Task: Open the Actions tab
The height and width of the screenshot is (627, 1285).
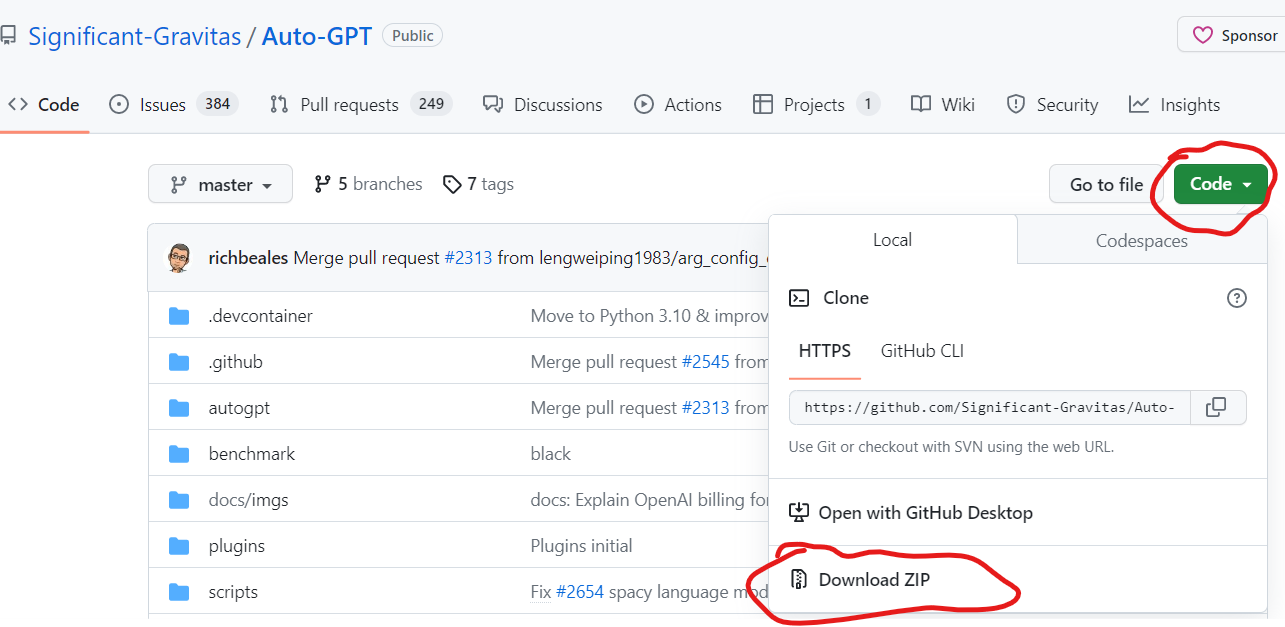Action: click(678, 104)
